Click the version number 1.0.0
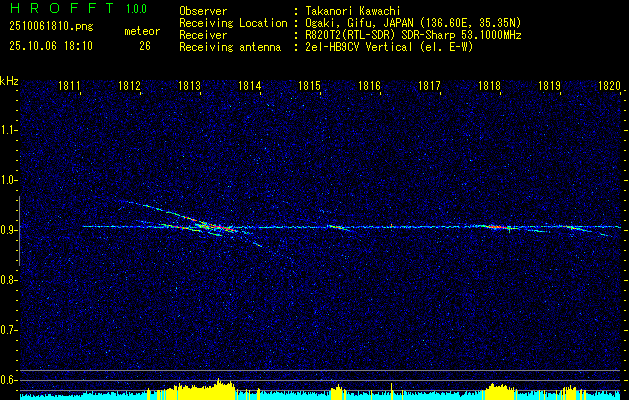The image size is (629, 400). [136, 9]
